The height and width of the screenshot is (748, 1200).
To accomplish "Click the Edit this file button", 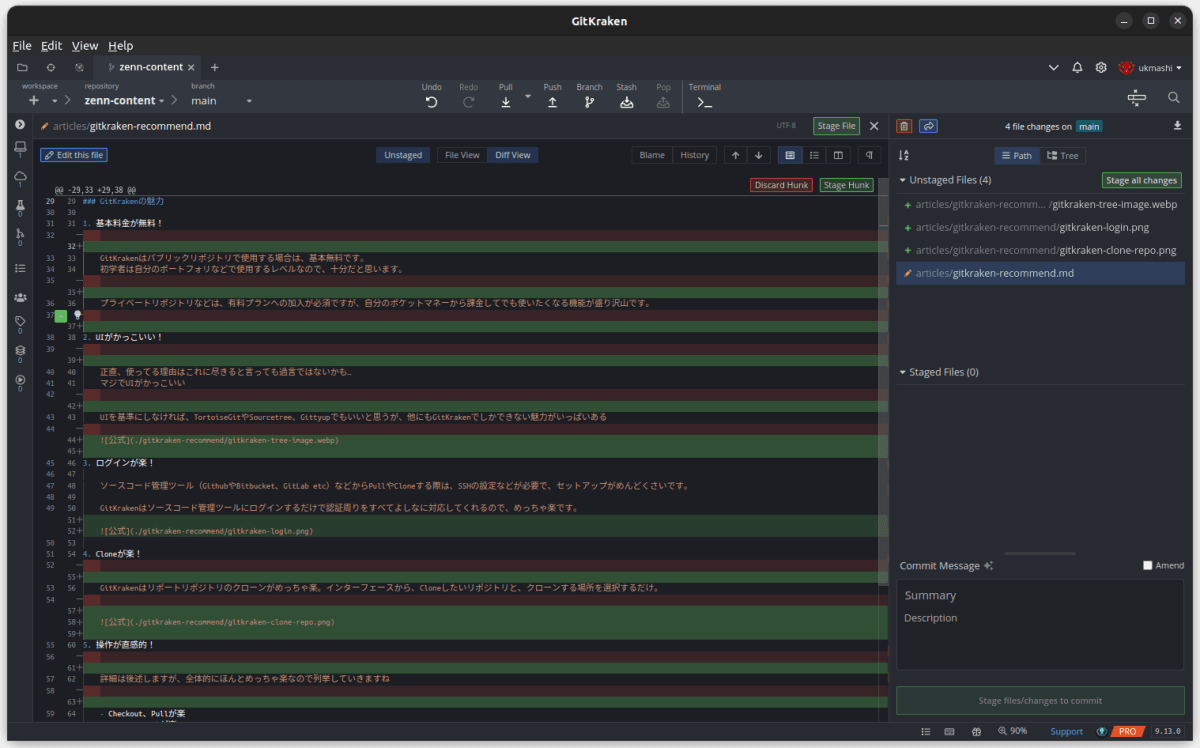I will click(73, 155).
